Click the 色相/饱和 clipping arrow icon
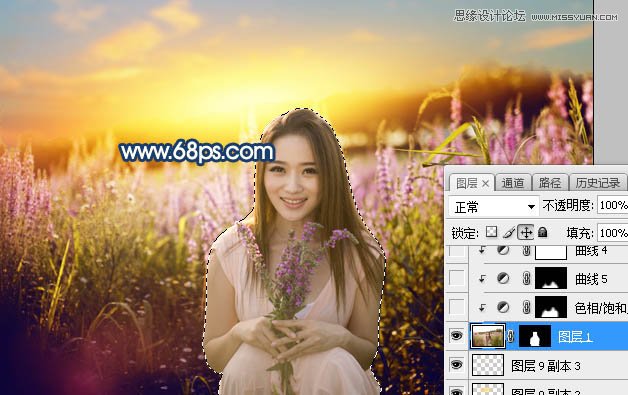 (x=482, y=307)
